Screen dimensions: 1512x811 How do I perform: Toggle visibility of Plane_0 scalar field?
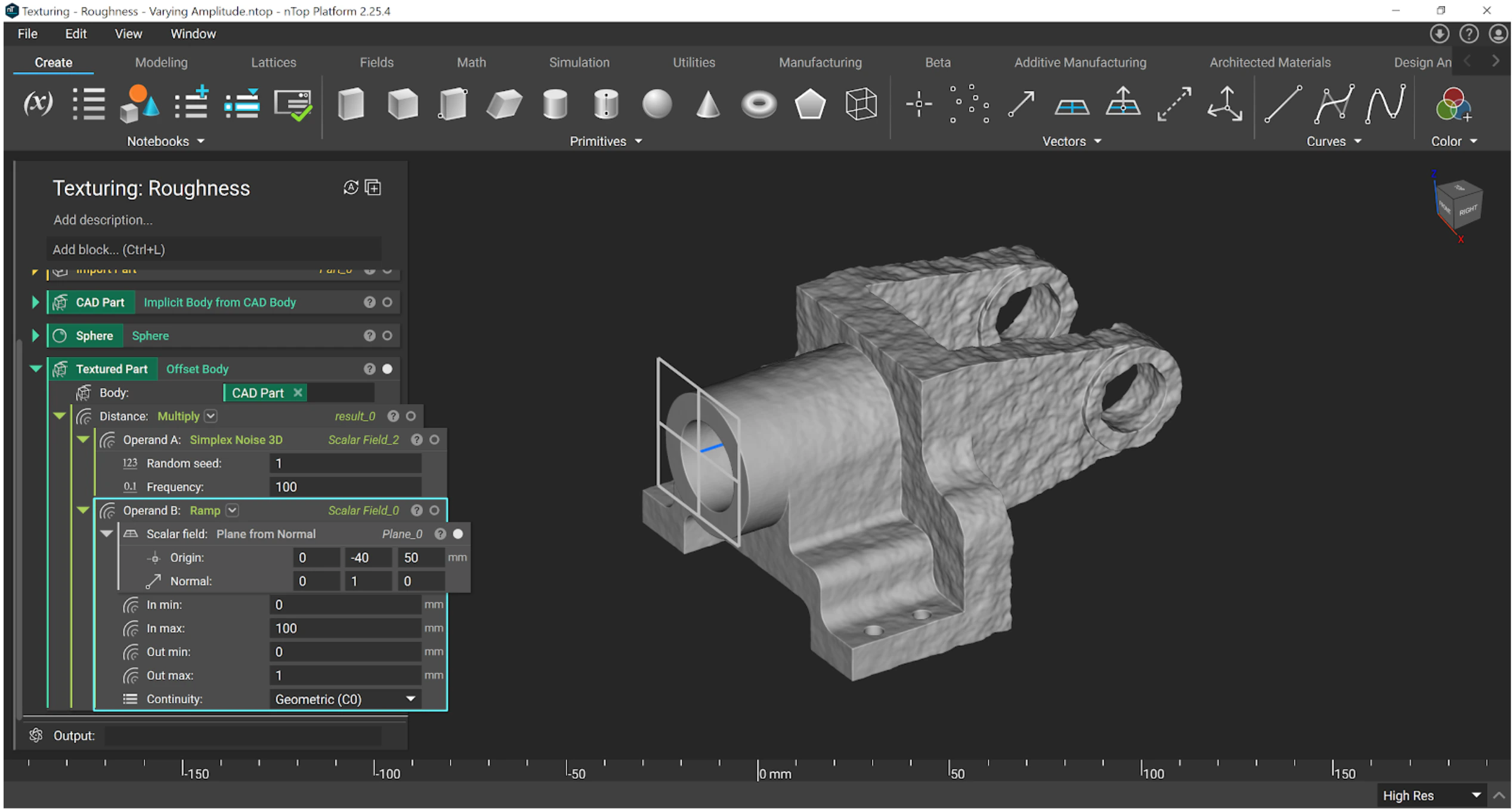point(458,534)
